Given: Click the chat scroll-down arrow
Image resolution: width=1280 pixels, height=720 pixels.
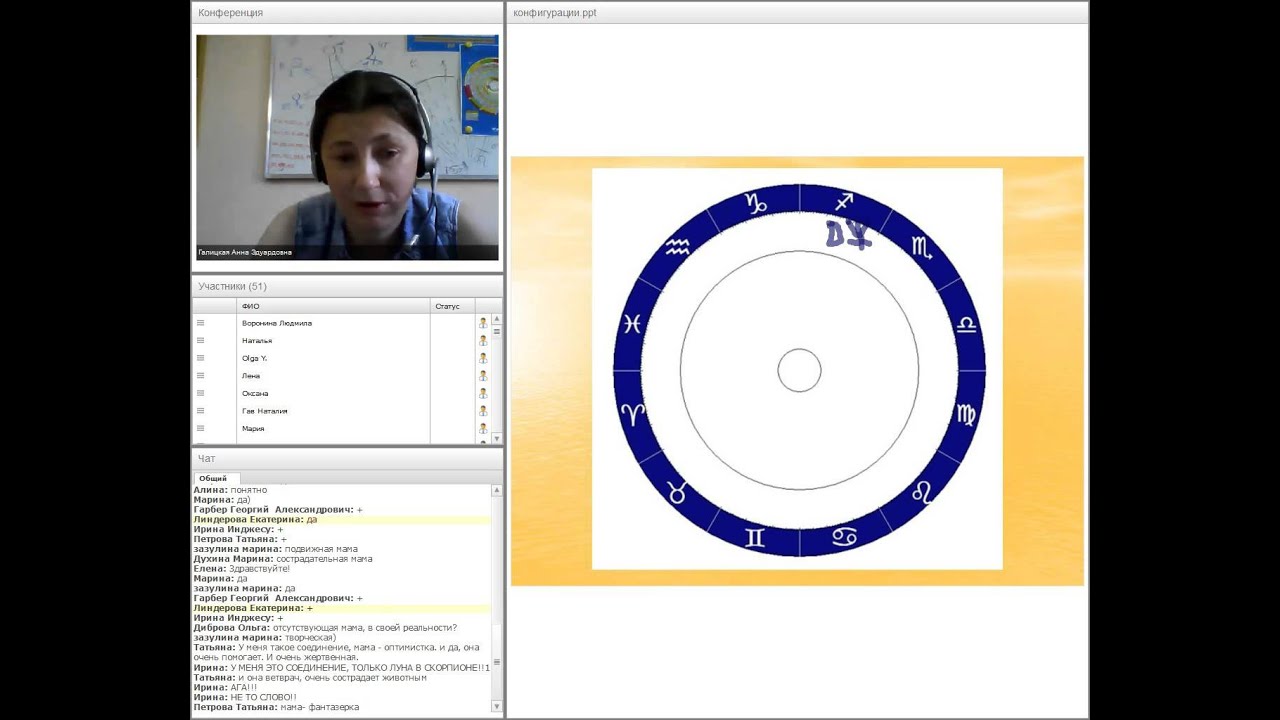Looking at the screenshot, I should [497, 707].
